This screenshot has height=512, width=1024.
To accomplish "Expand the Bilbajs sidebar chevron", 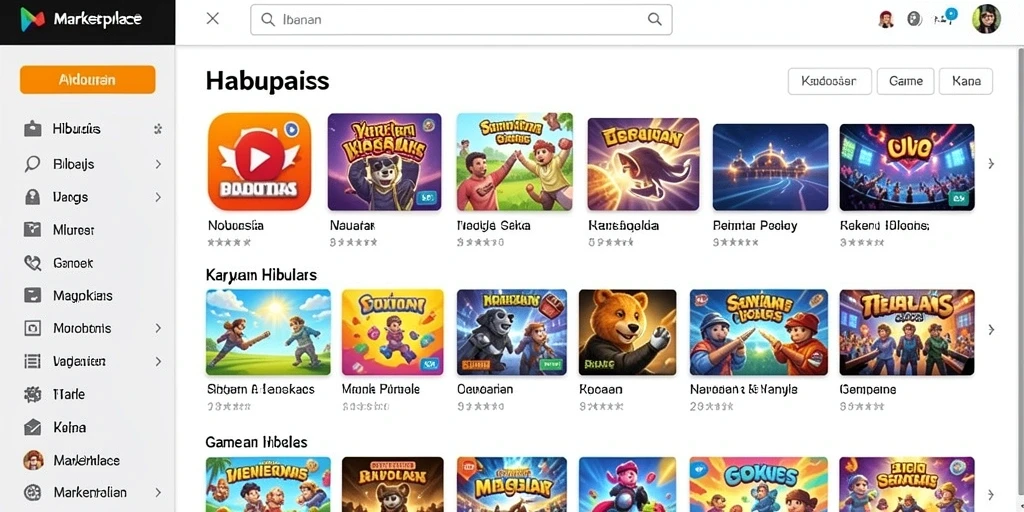I will pyautogui.click(x=158, y=164).
